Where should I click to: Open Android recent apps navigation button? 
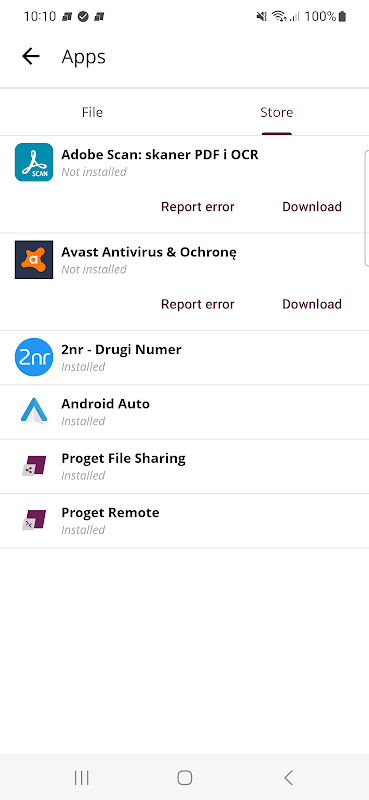point(82,778)
